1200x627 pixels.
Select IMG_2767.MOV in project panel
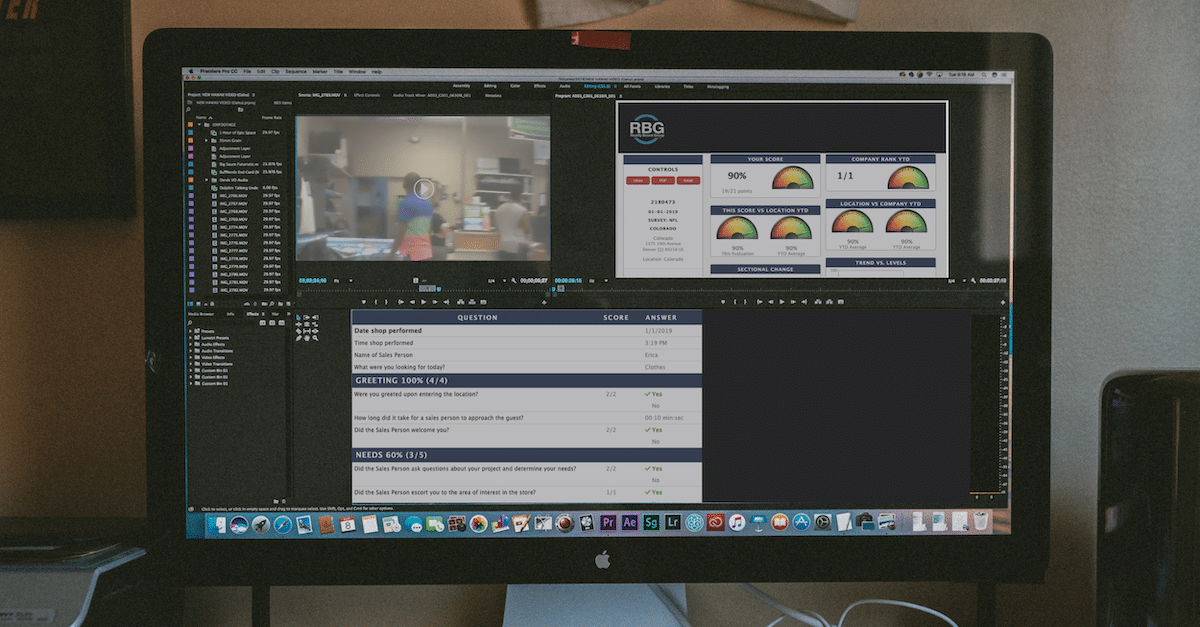(x=232, y=204)
